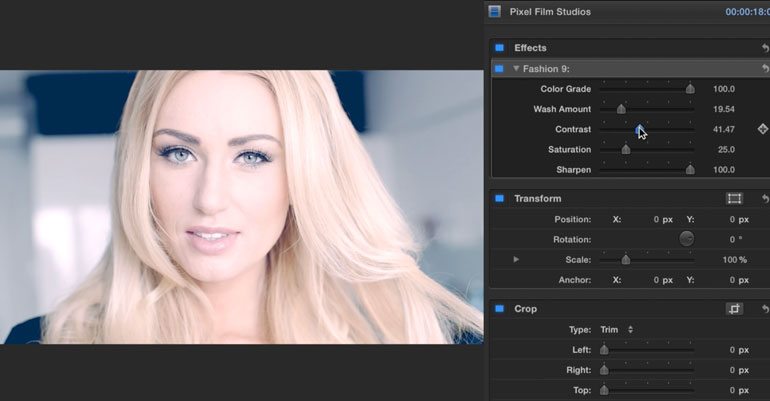
Task: Click the Saturation value 25.0
Action: [x=726, y=149]
